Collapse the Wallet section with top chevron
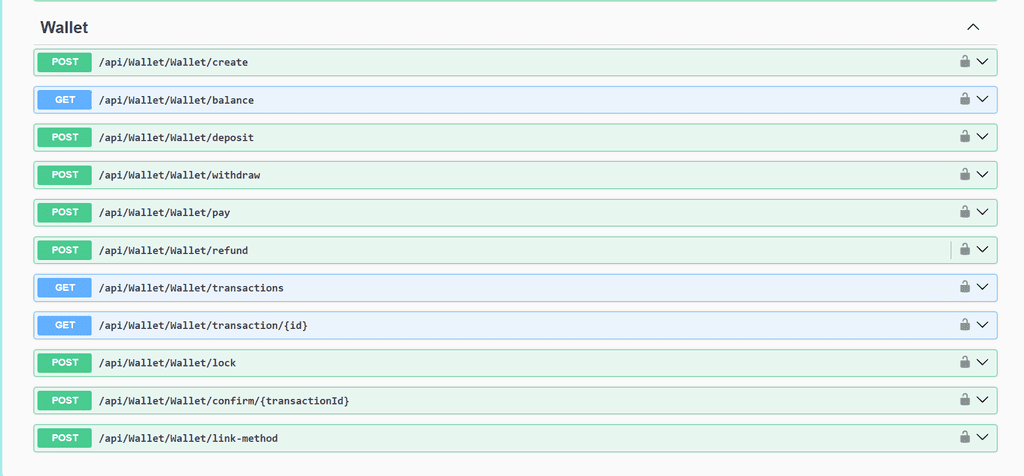1024x476 pixels. (973, 27)
